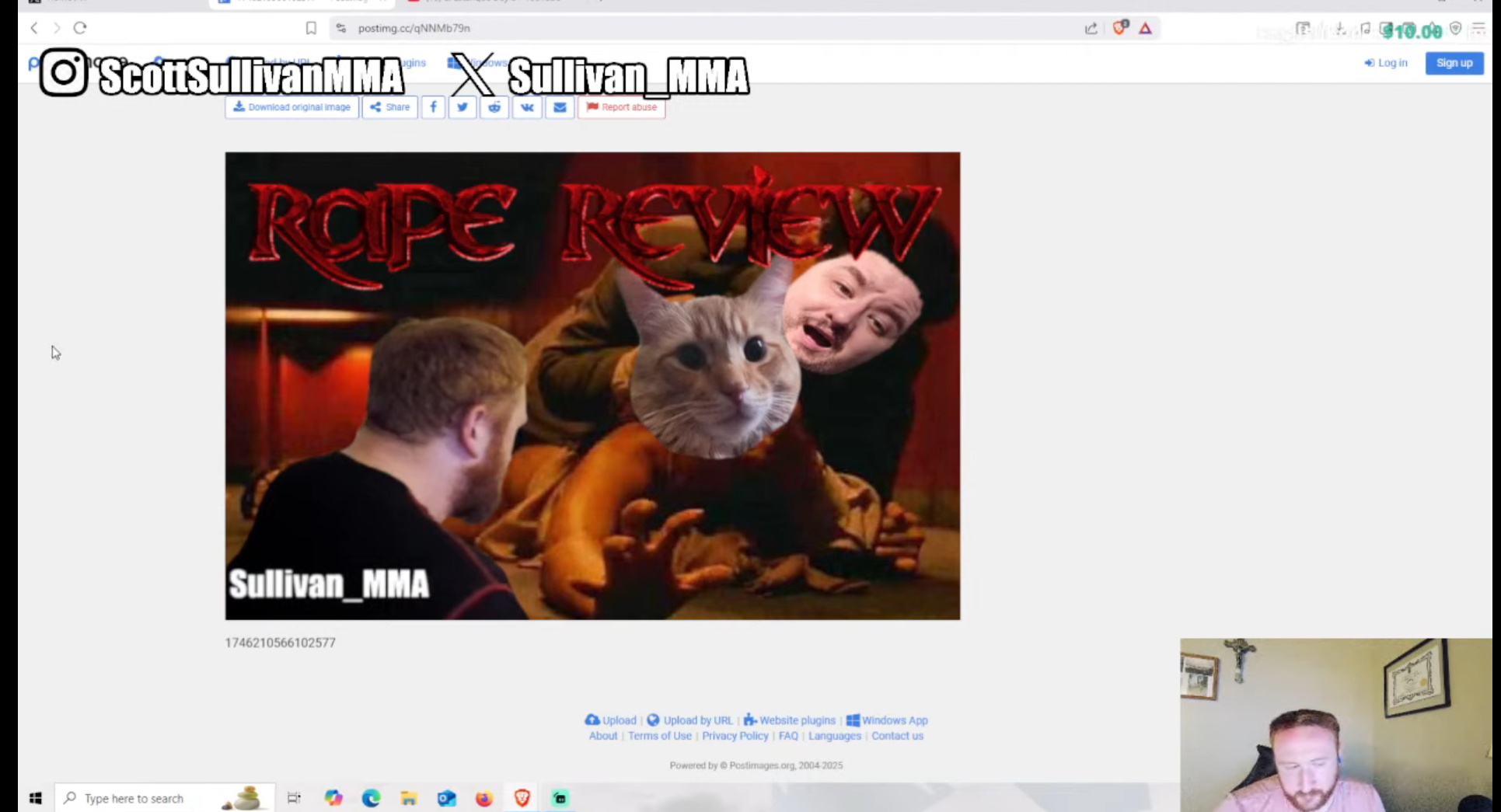Click the Sign up button
Screen dimensions: 1501x812
(1454, 63)
